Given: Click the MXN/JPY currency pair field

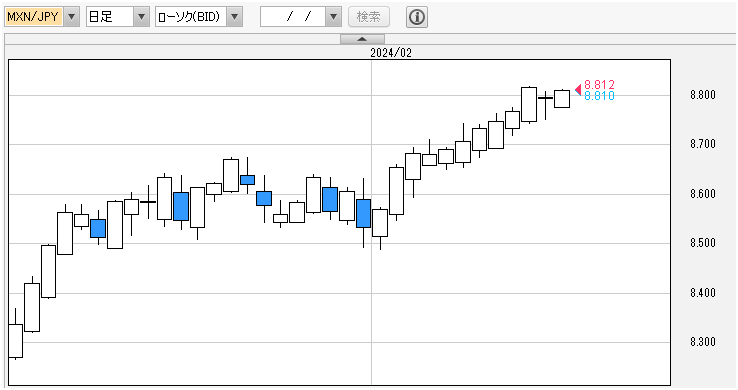Looking at the screenshot, I should pyautogui.click(x=34, y=17).
